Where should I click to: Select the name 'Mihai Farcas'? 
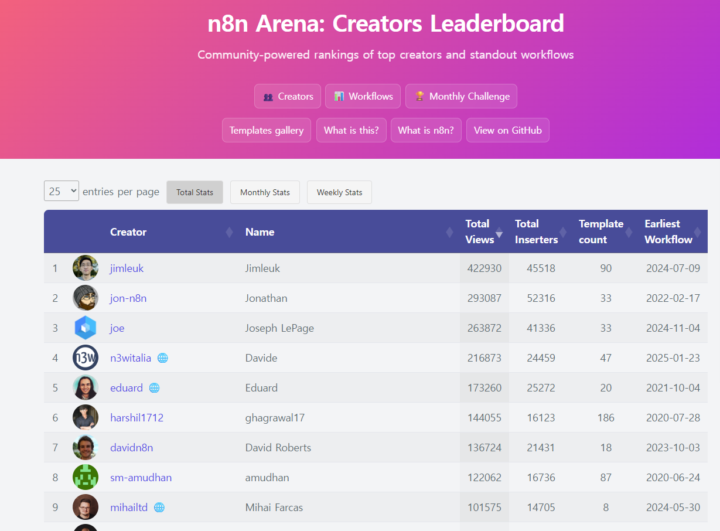(x=274, y=507)
